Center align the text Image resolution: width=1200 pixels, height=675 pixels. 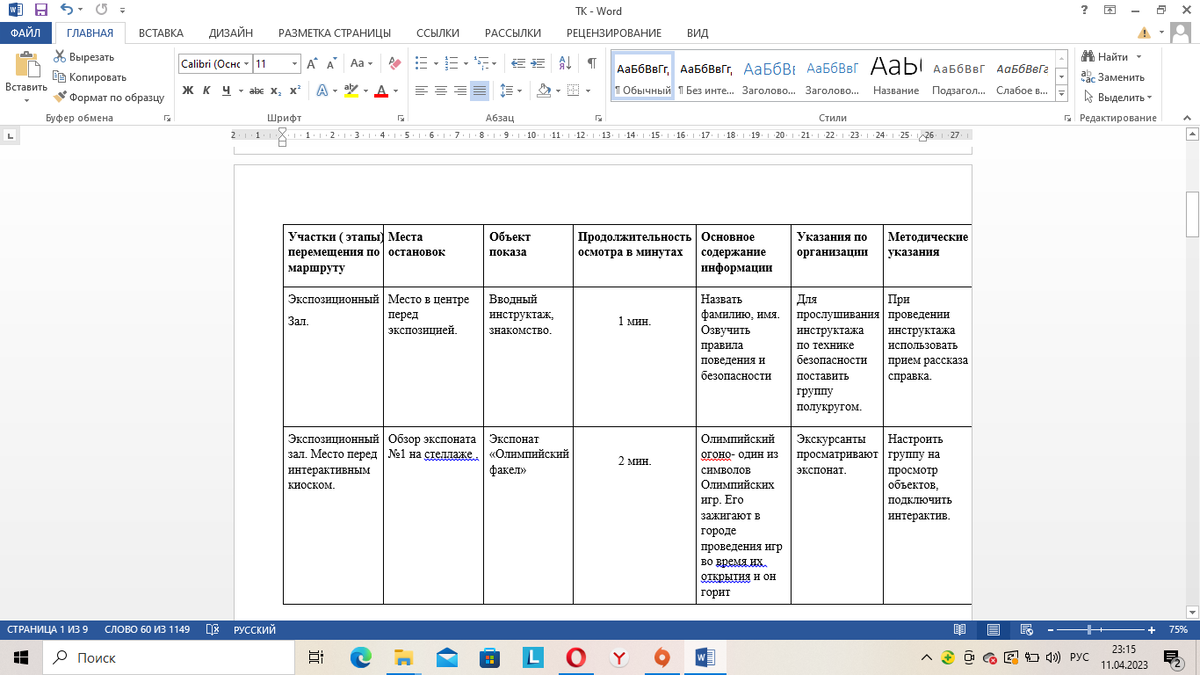coord(441,90)
